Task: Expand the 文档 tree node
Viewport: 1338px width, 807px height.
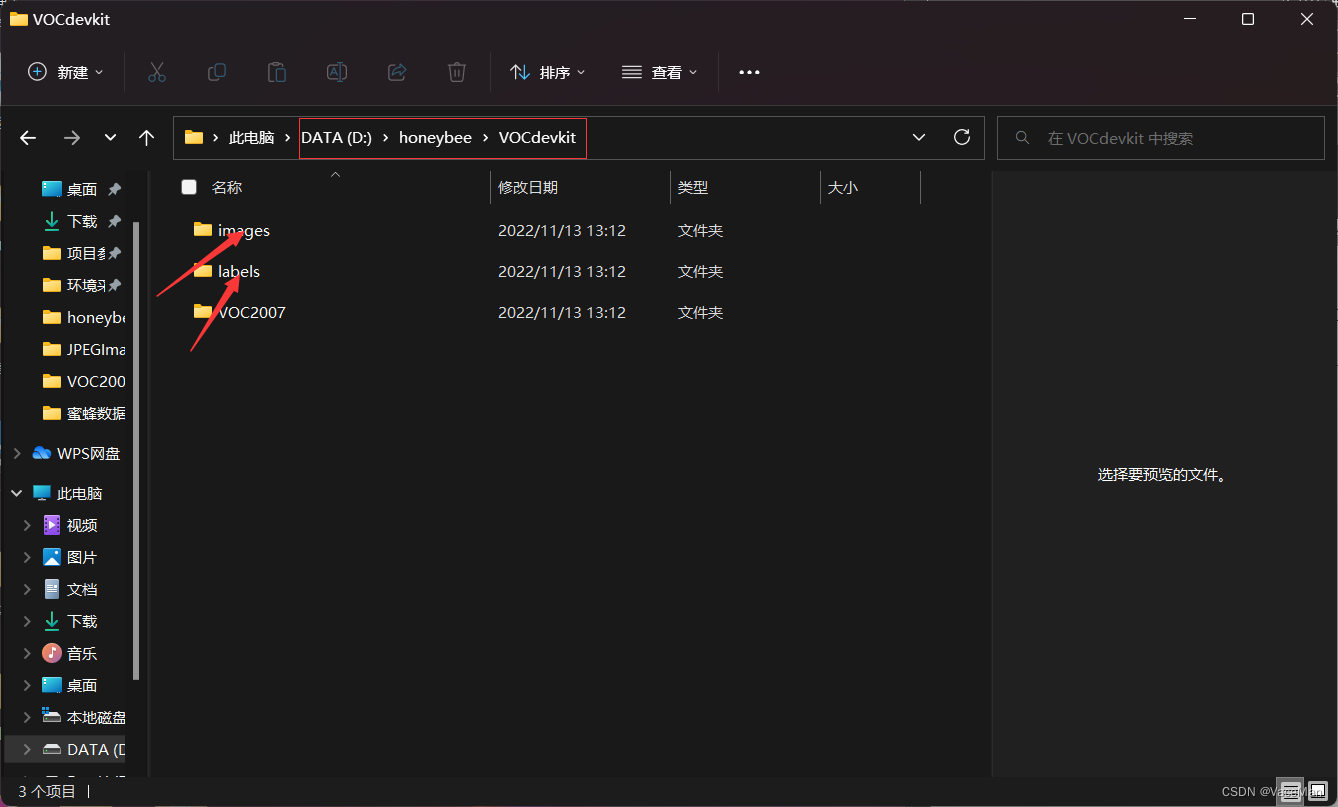Action: tap(28, 589)
